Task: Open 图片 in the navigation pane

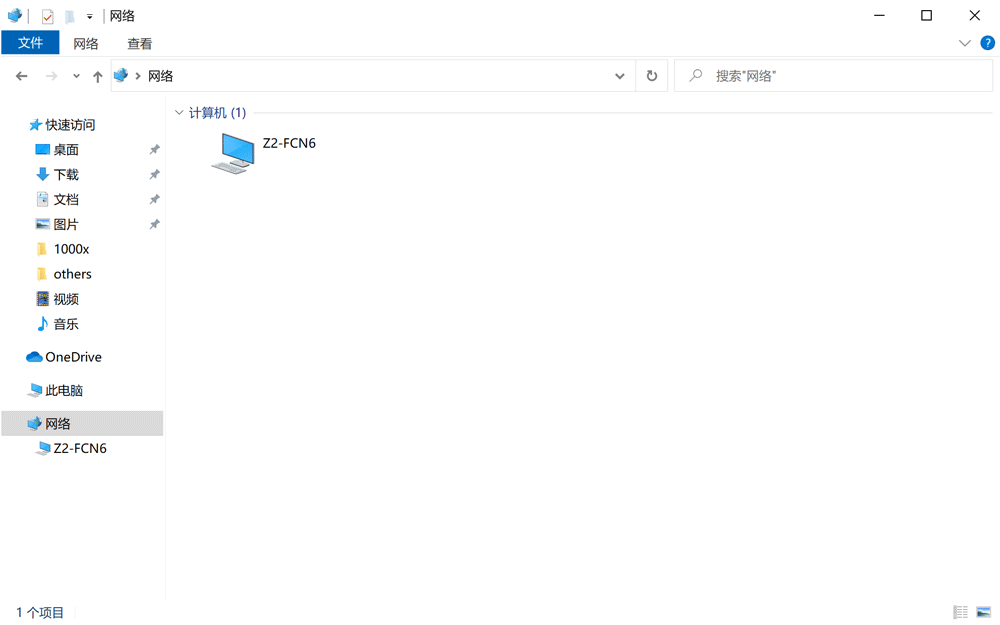Action: coord(66,224)
